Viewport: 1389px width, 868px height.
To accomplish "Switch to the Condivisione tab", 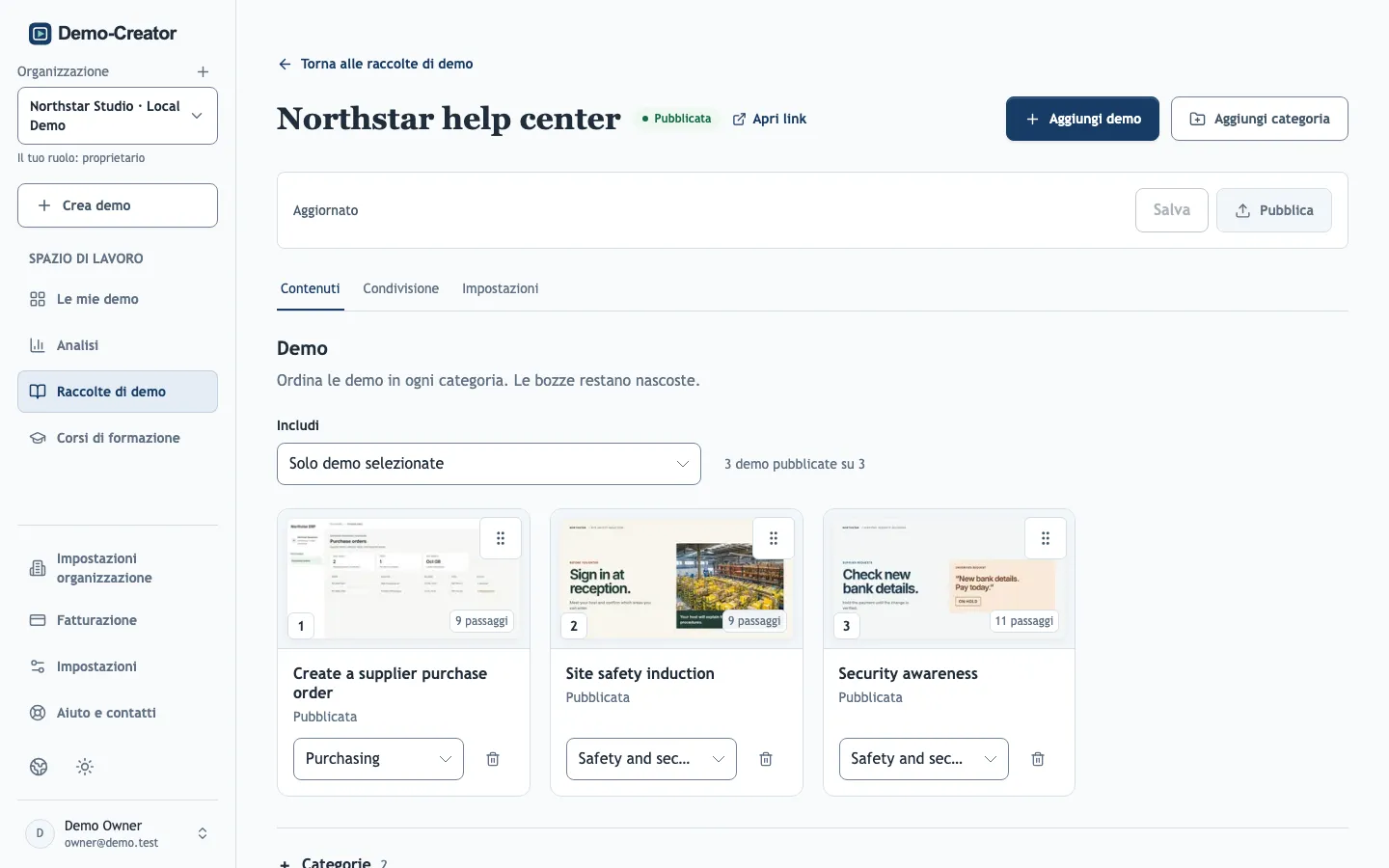I will pos(401,288).
